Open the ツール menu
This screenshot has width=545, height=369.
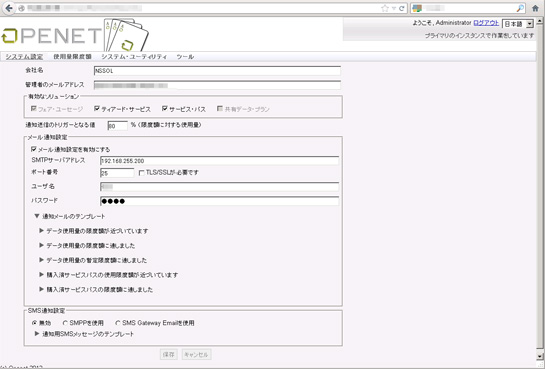(x=185, y=57)
